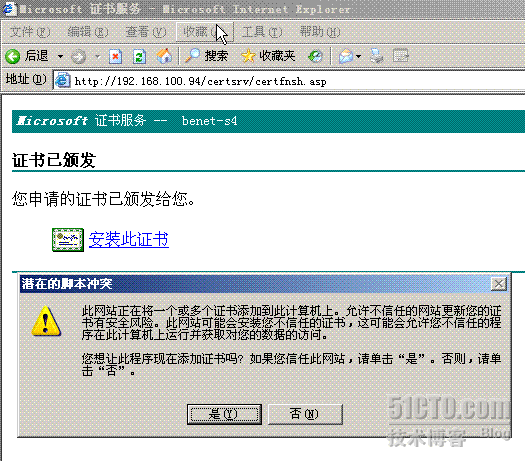This screenshot has height=461, width=525.
Task: Open the 帮助(H) menu
Action: tap(320, 32)
